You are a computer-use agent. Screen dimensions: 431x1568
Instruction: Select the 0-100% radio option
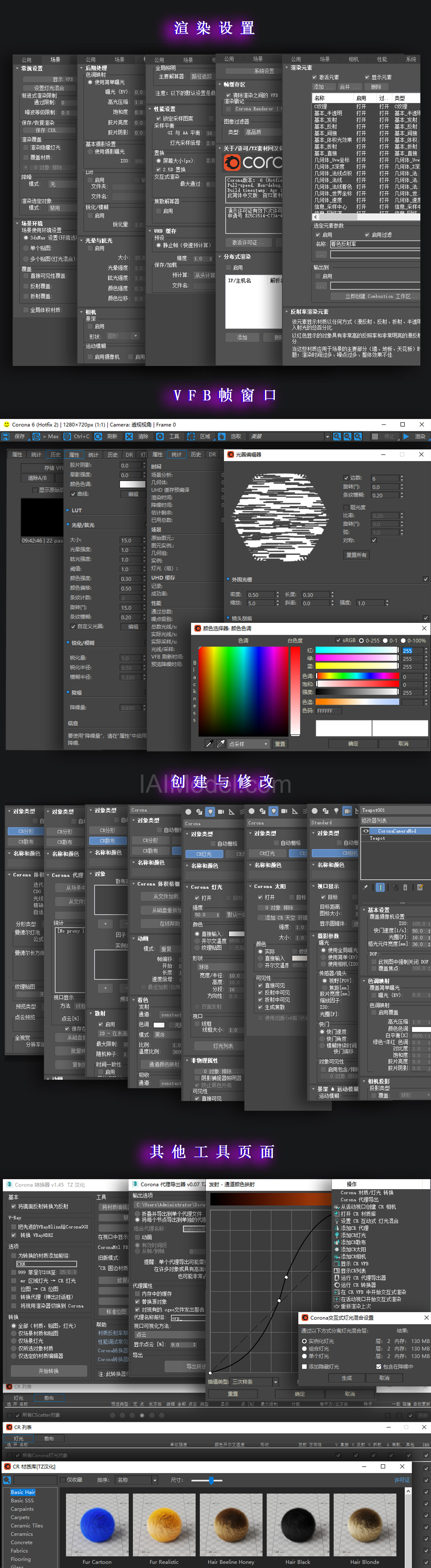[x=404, y=640]
